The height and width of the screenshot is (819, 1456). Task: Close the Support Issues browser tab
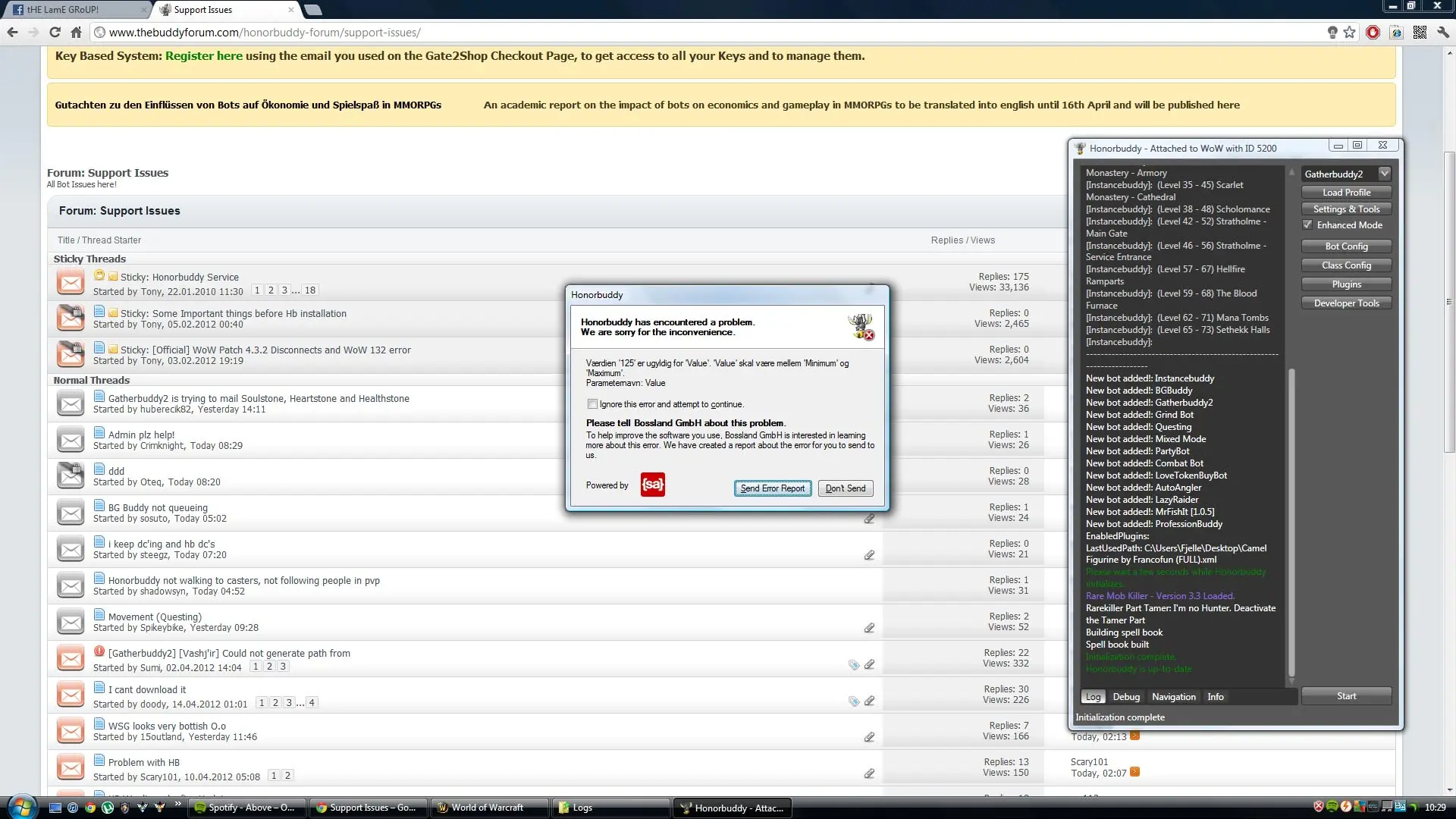tap(291, 10)
